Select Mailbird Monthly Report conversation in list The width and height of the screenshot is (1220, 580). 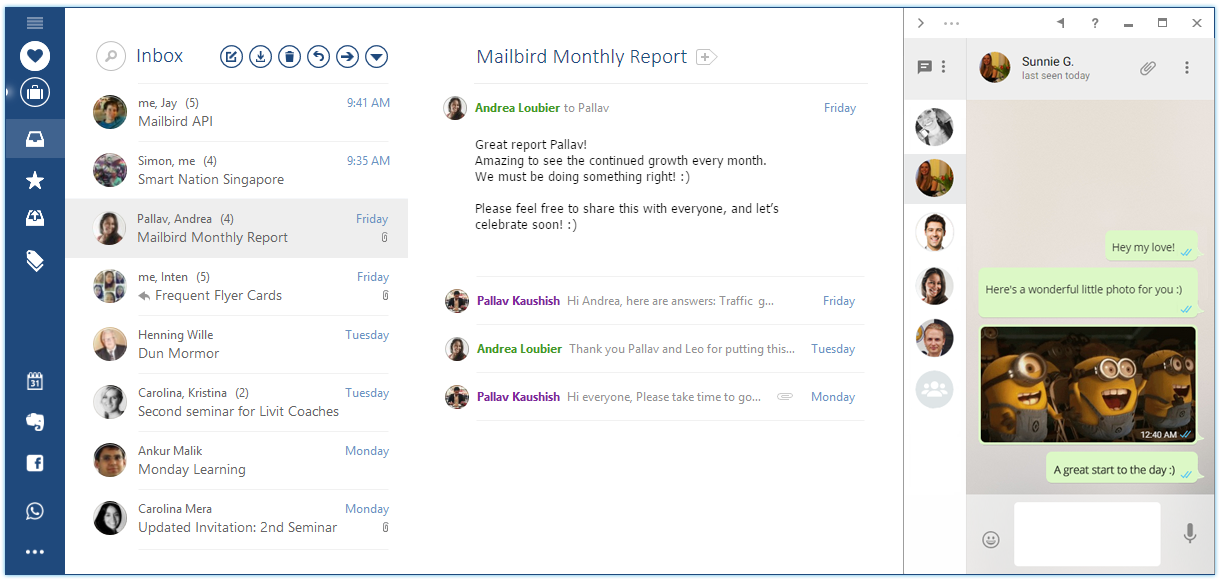pos(238,228)
